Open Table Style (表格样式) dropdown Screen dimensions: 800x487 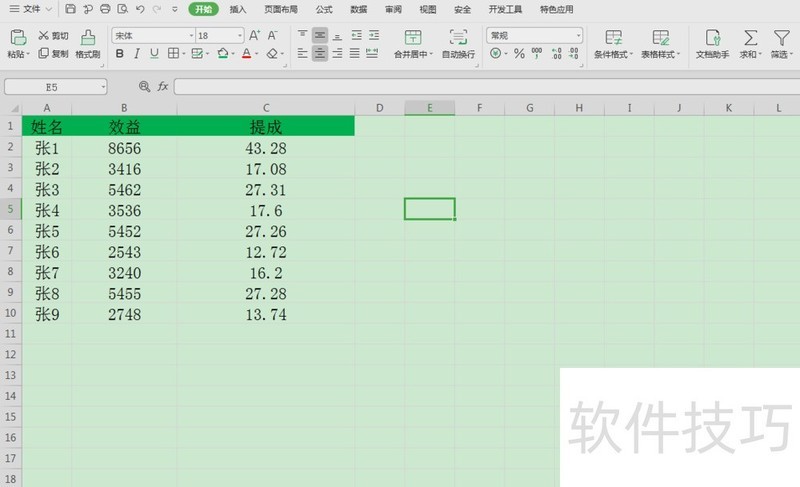click(661, 44)
